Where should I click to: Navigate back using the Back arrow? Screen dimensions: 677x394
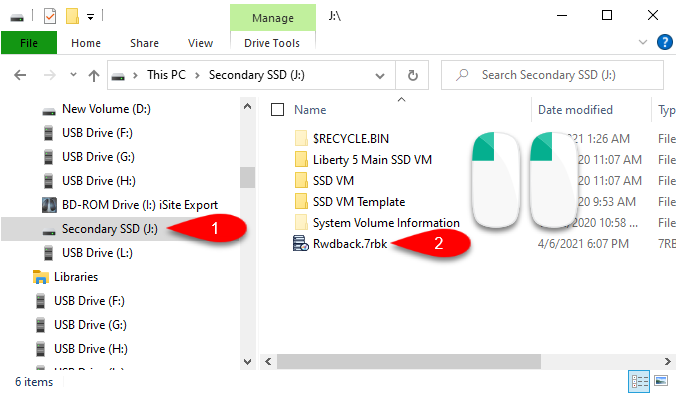click(x=20, y=76)
